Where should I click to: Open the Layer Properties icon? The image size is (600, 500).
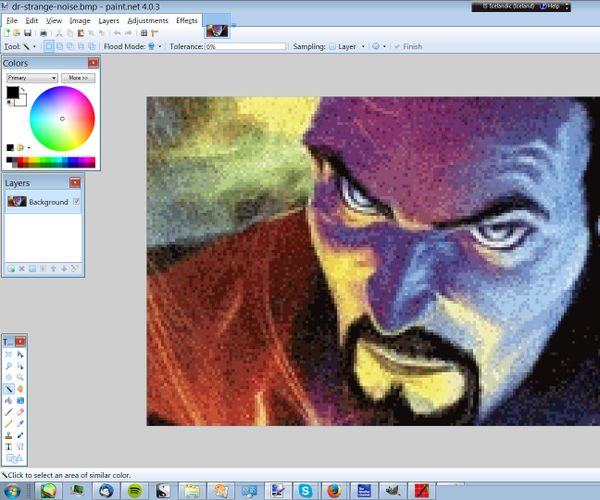pos(74,269)
